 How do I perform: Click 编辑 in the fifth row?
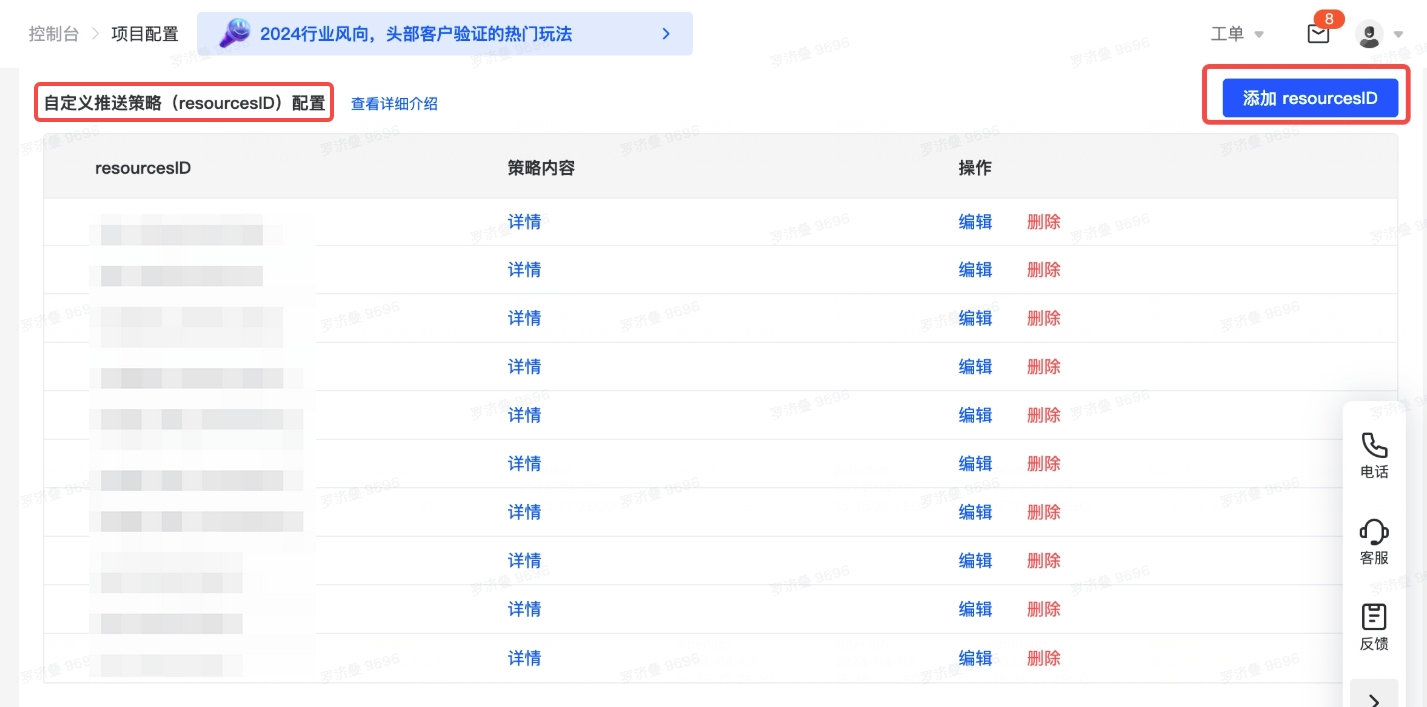975,415
